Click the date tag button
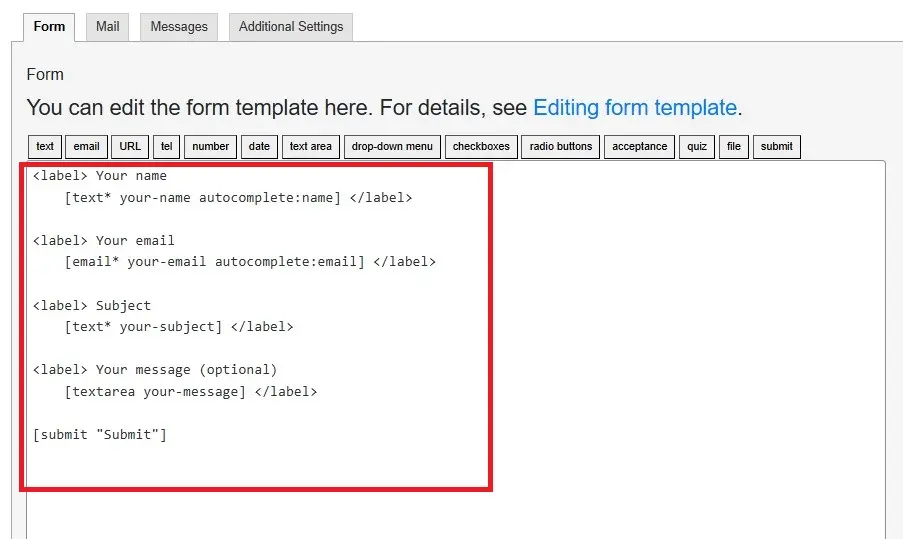Screen dimensions: 903x539 [x=259, y=147]
